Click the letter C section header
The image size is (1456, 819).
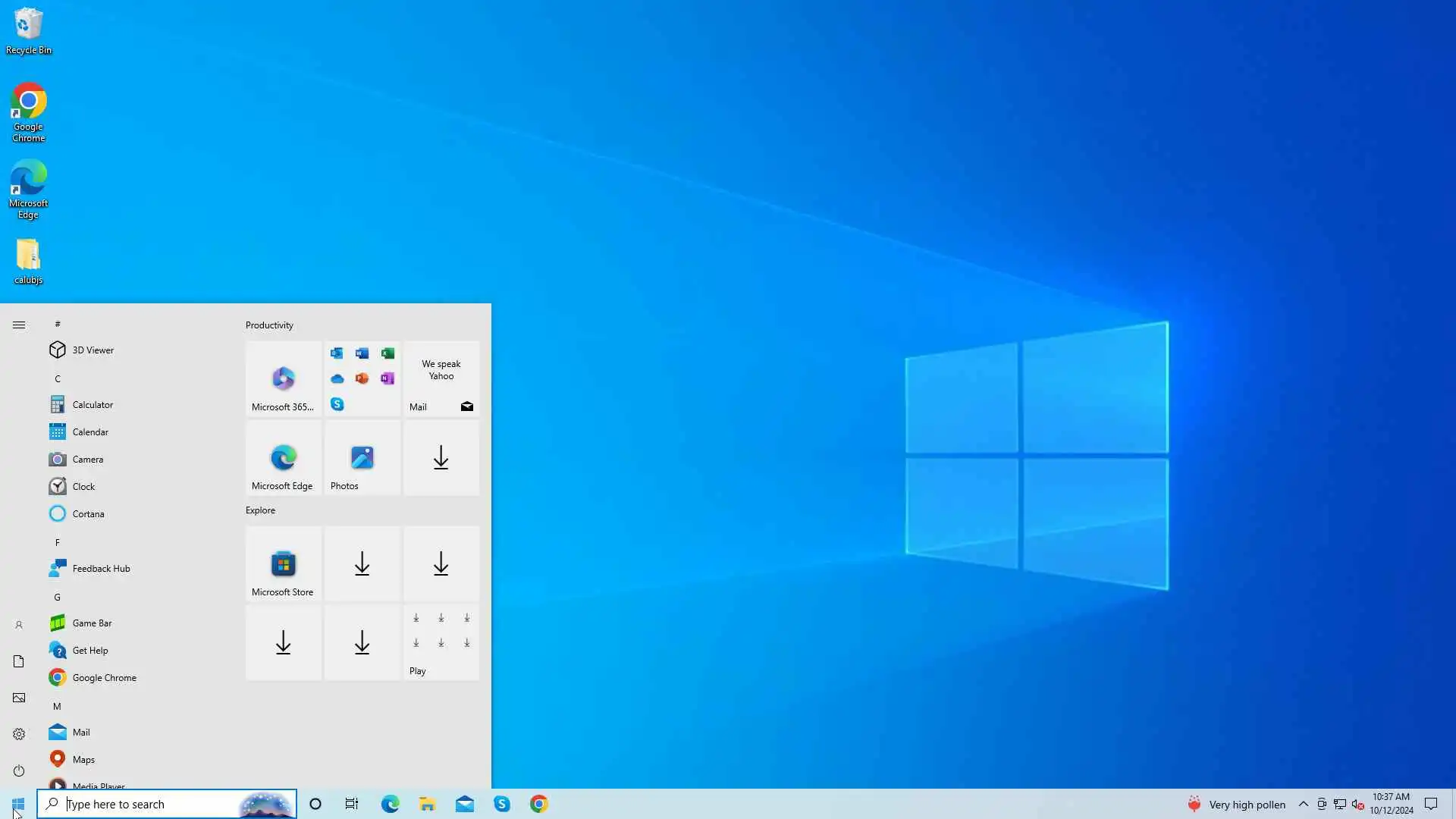(x=58, y=378)
